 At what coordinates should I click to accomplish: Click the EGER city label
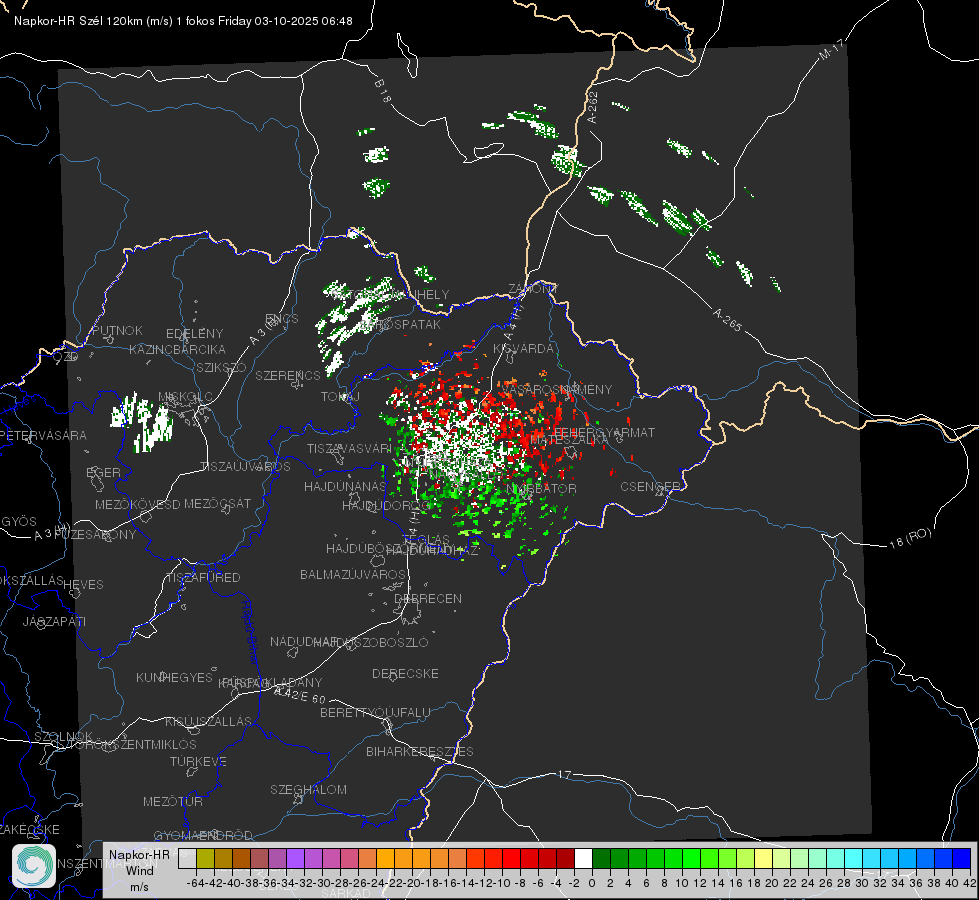pos(104,472)
